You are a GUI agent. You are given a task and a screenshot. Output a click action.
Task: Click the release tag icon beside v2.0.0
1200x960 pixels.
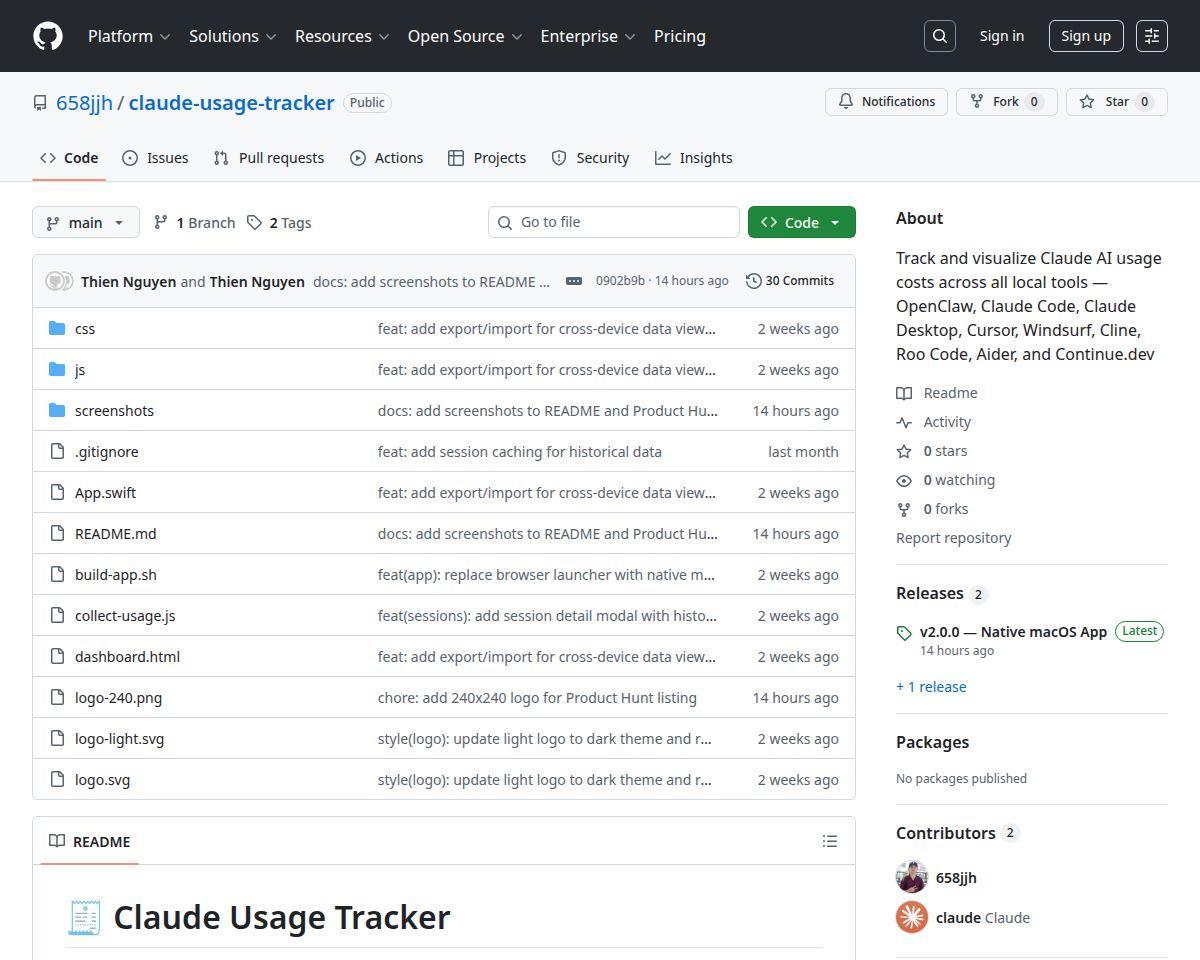904,633
